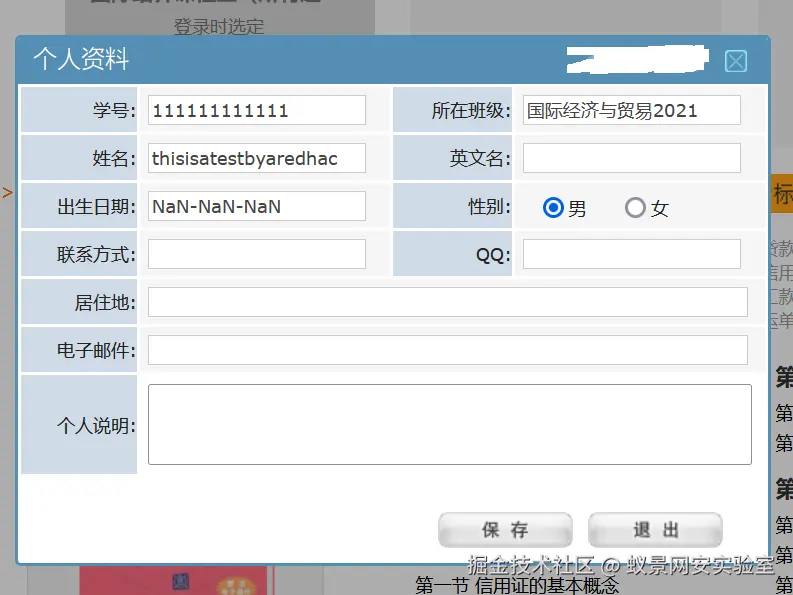This screenshot has height=595, width=793.
Task: Click the QQ label
Action: (493, 255)
